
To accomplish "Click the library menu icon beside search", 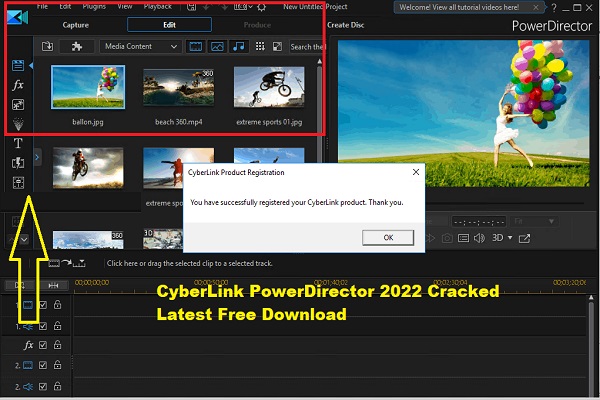I will point(277,47).
